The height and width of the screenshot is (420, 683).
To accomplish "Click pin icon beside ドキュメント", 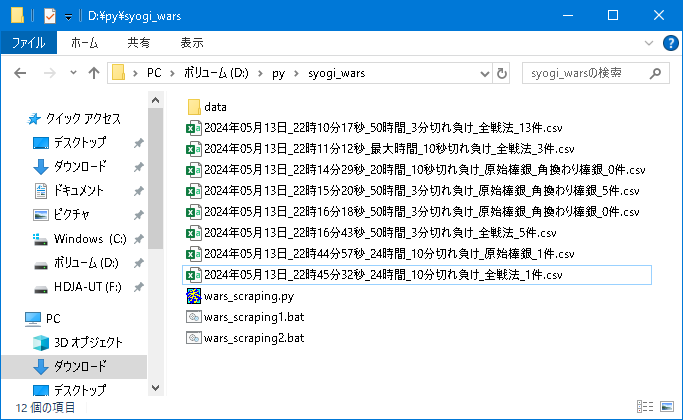I will tap(139, 191).
